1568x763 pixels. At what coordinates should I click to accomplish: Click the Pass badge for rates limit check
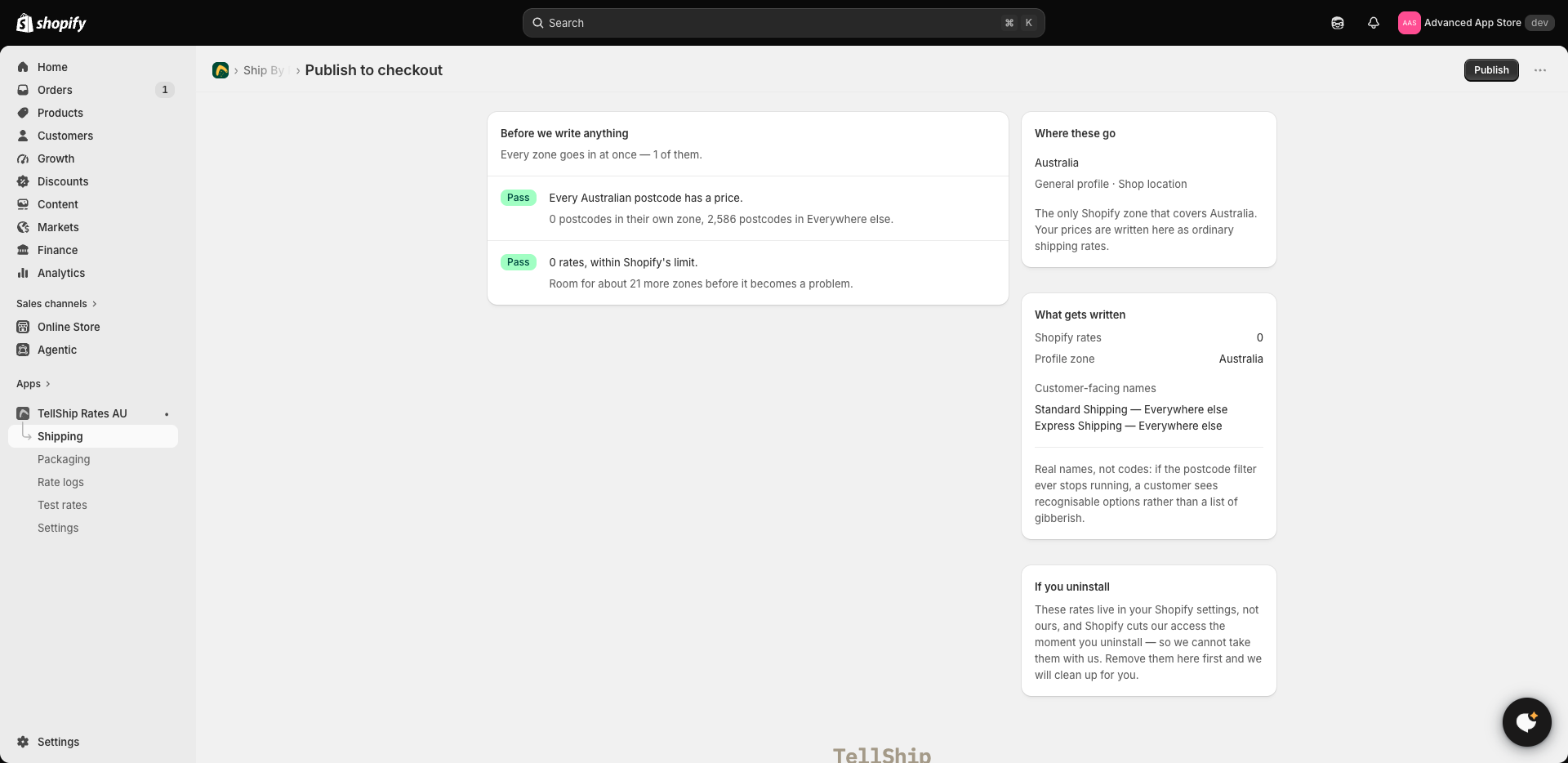pyautogui.click(x=519, y=262)
